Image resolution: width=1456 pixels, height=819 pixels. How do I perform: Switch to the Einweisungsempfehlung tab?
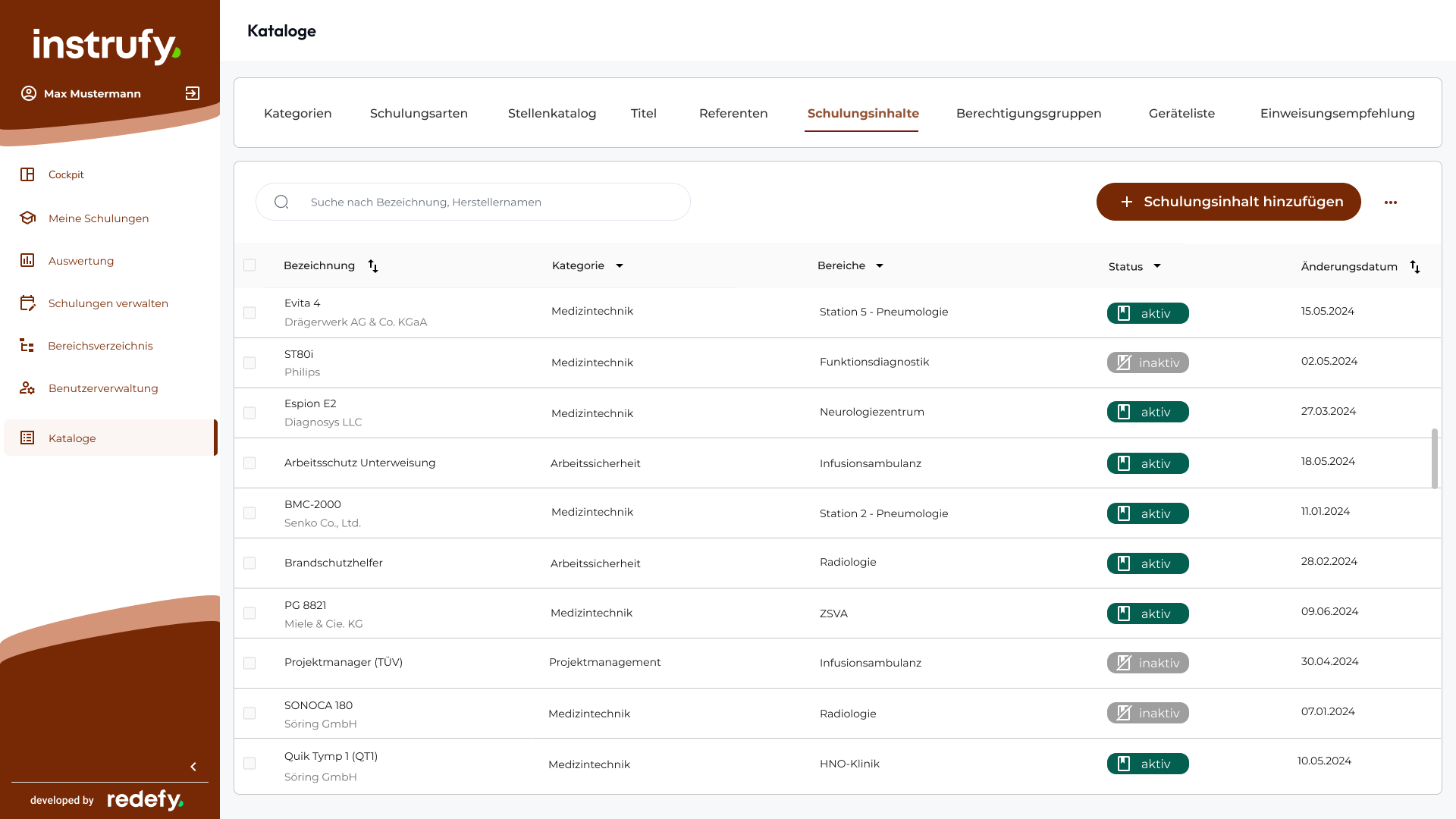pos(1337,113)
